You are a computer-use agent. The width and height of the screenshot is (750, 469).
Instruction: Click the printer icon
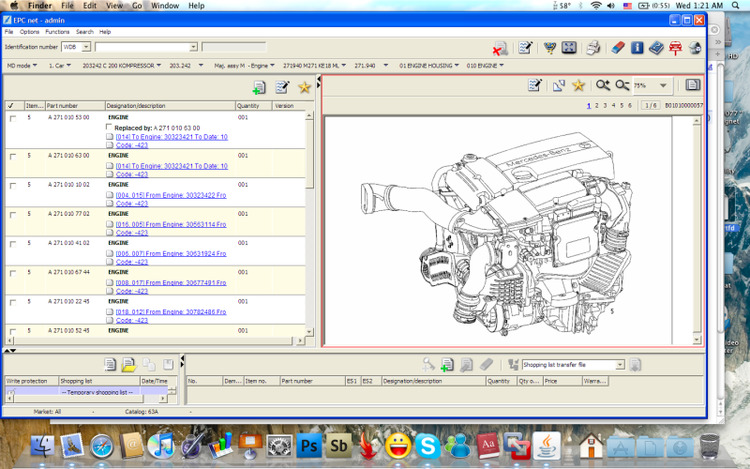click(593, 47)
